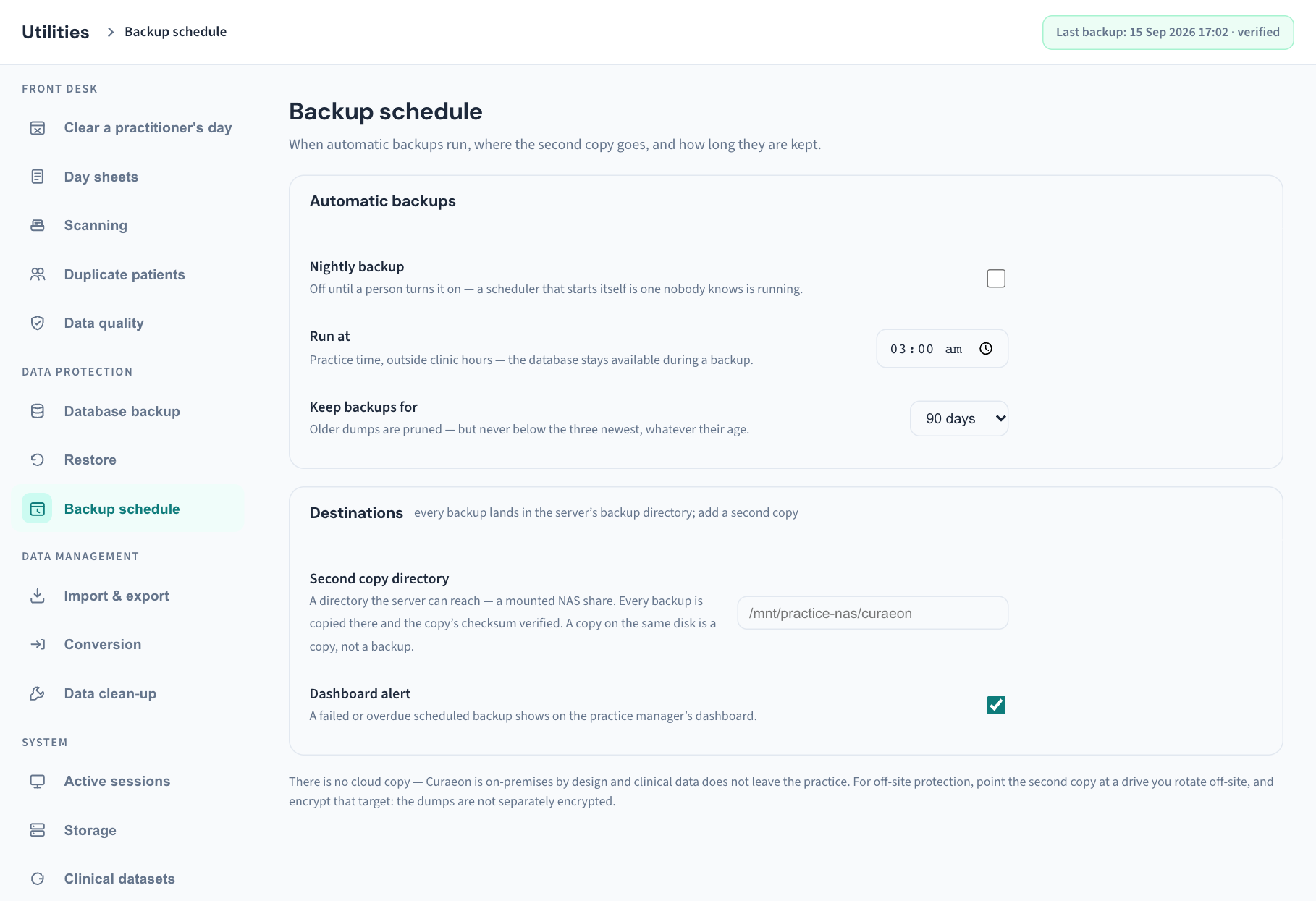Go to Day sheets menu item

[128, 177]
